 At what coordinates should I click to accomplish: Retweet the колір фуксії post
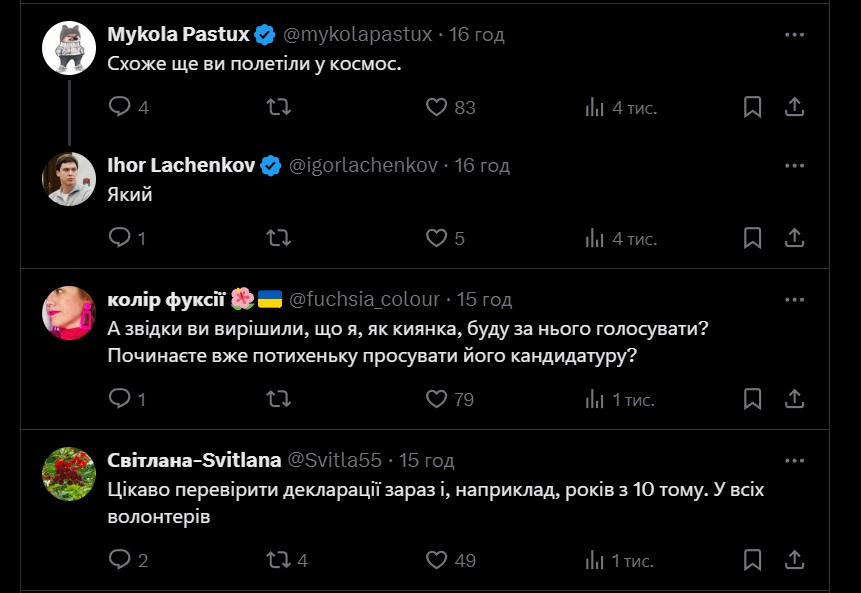click(279, 399)
